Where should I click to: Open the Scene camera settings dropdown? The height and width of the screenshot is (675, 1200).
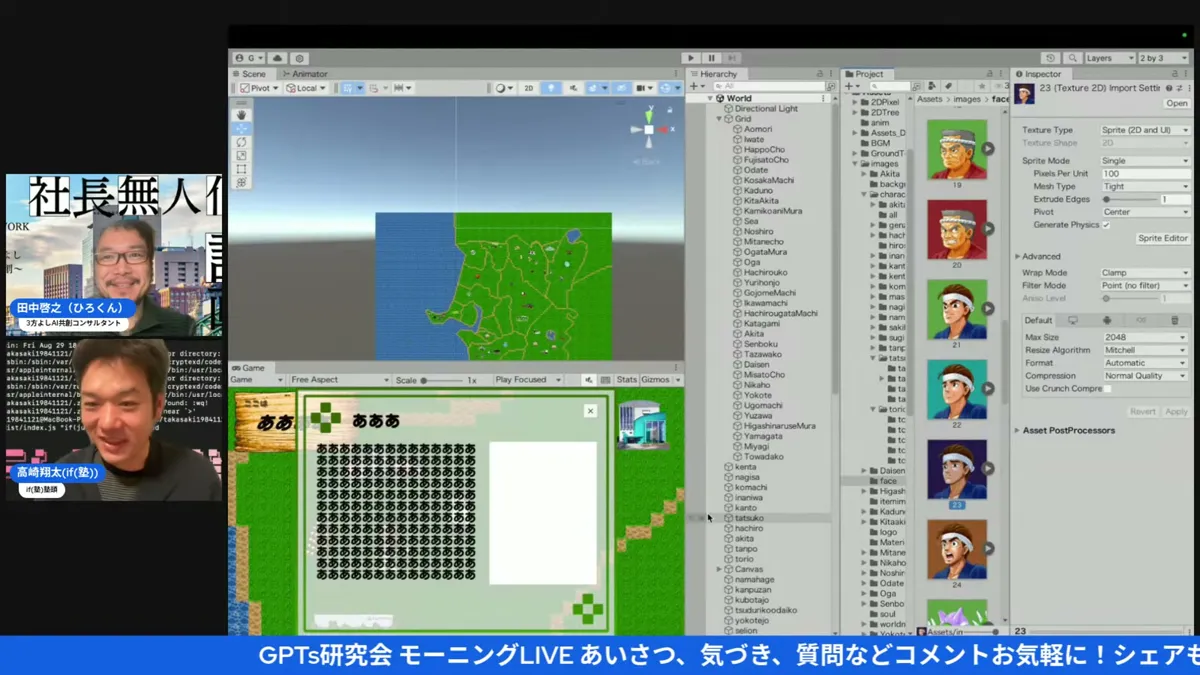click(x=644, y=88)
